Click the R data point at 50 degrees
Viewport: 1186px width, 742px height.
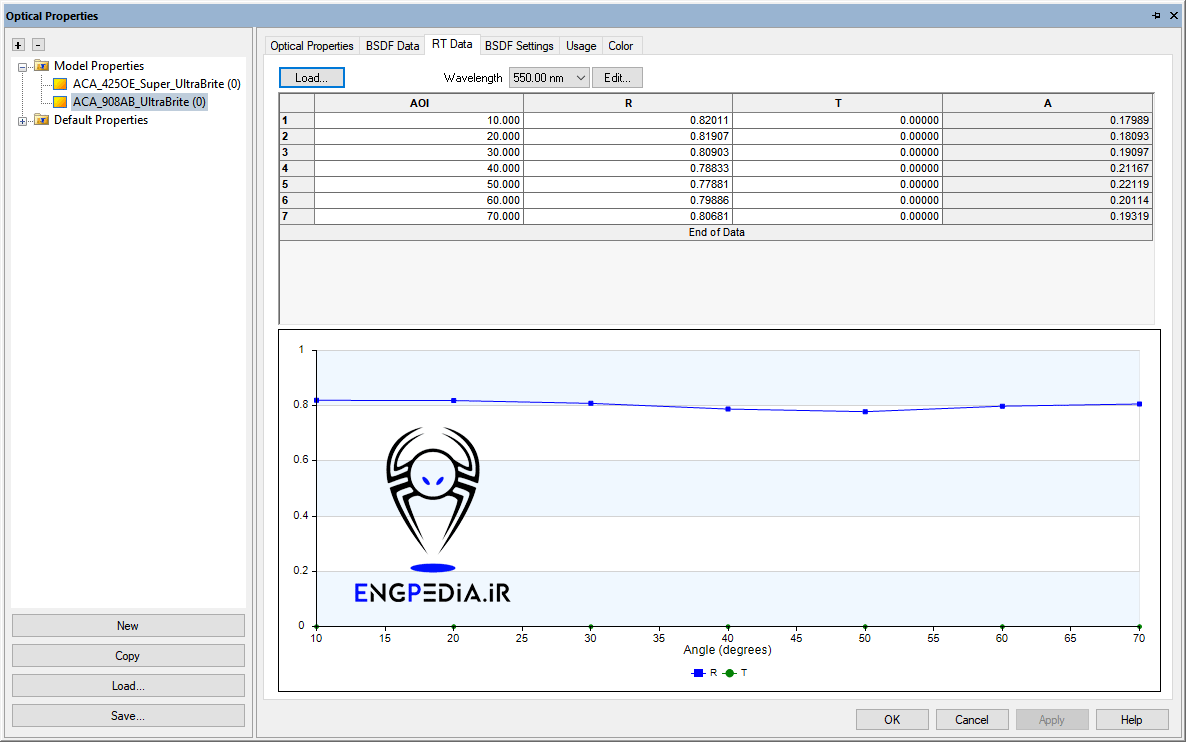(865, 411)
